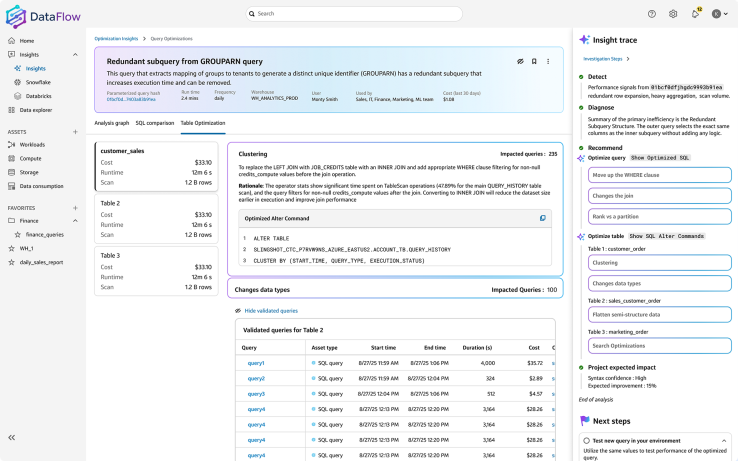
Task: Click the Insight trace sparkle icon
Action: click(584, 40)
